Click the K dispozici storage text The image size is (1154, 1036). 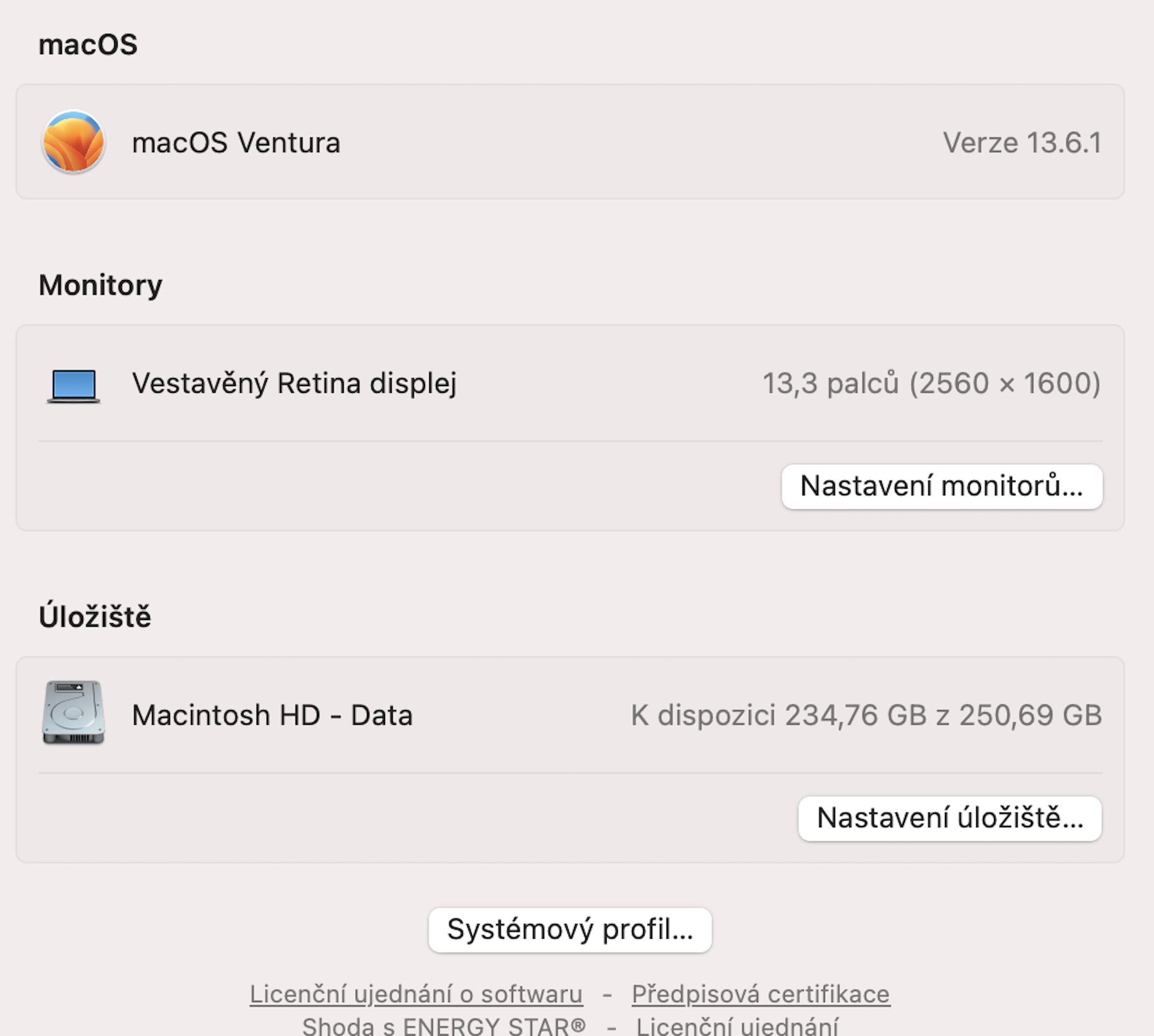pyautogui.click(x=866, y=715)
